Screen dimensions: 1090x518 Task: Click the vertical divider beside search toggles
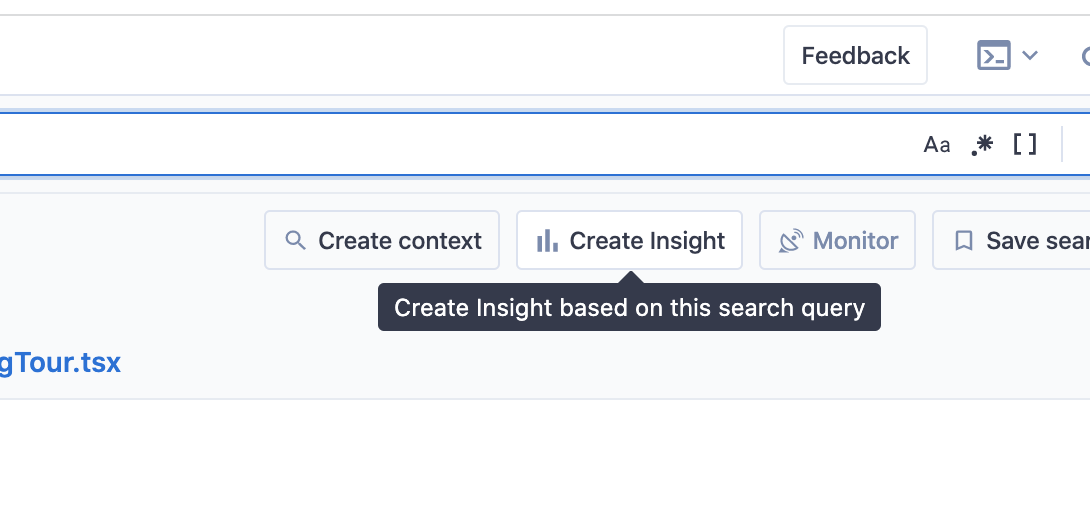click(1061, 145)
